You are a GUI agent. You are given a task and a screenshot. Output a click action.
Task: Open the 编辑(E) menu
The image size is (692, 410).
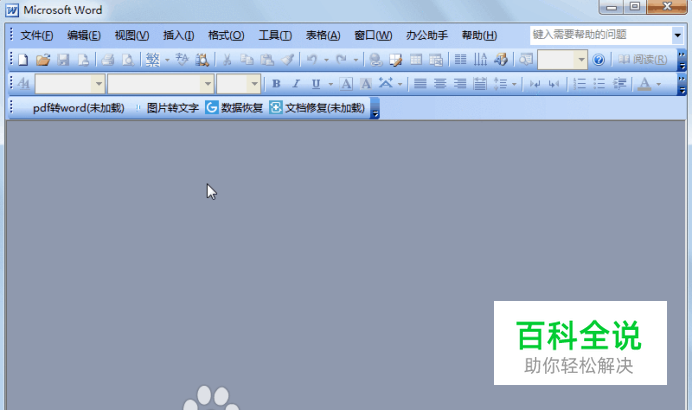click(84, 35)
